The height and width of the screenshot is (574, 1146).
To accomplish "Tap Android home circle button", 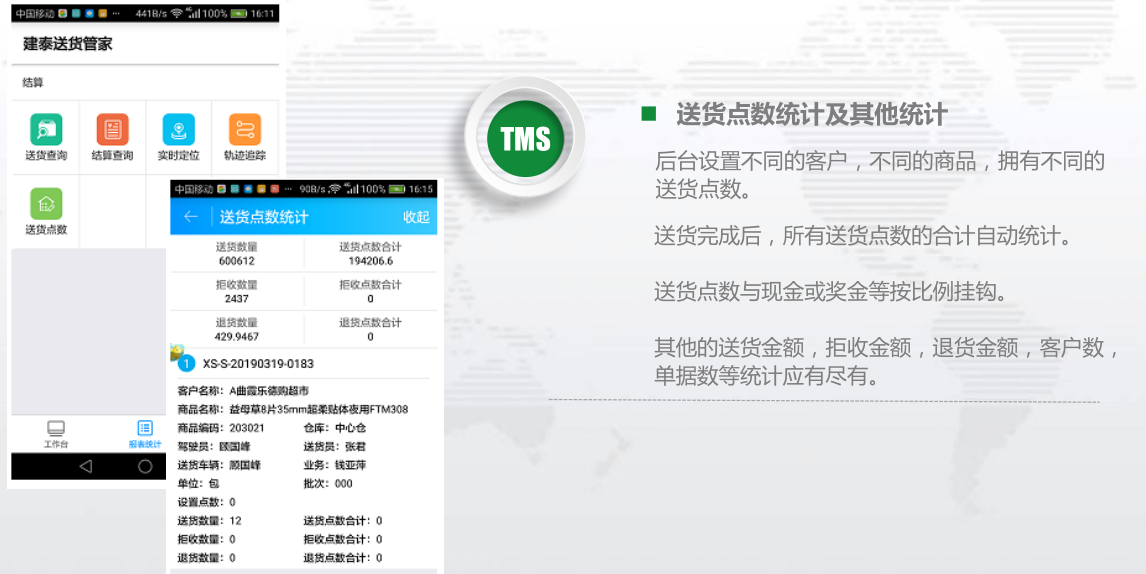I will click(x=145, y=466).
